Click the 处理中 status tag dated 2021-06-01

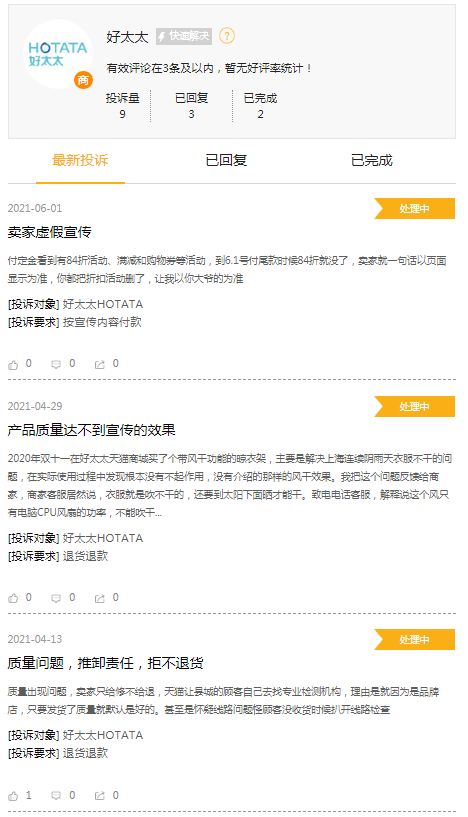coord(414,208)
